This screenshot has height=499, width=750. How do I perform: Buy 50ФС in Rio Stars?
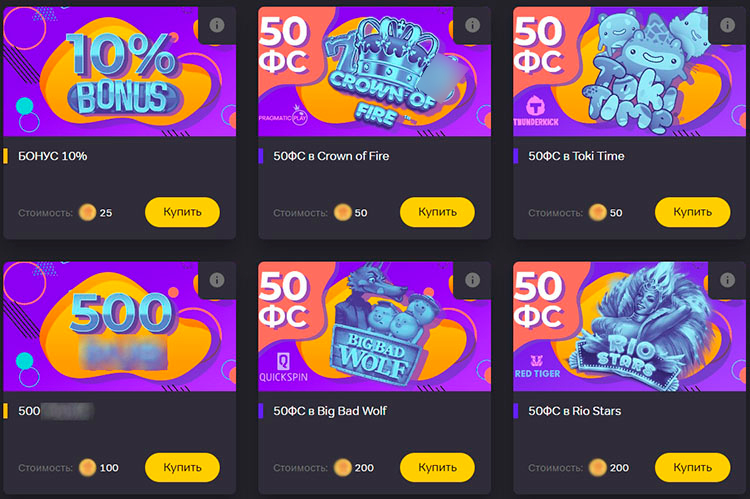point(692,467)
